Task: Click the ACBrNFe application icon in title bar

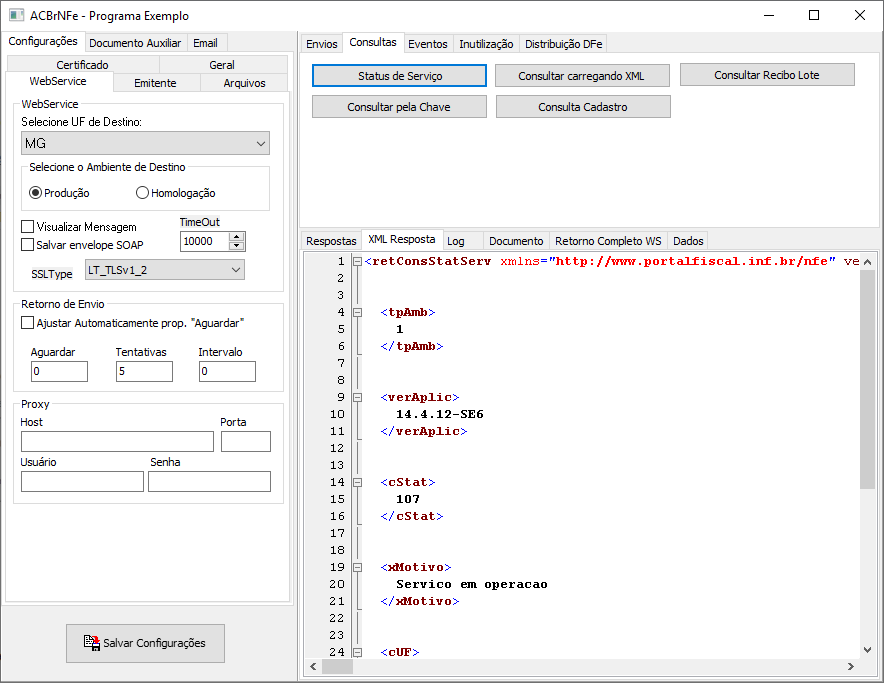Action: click(16, 15)
